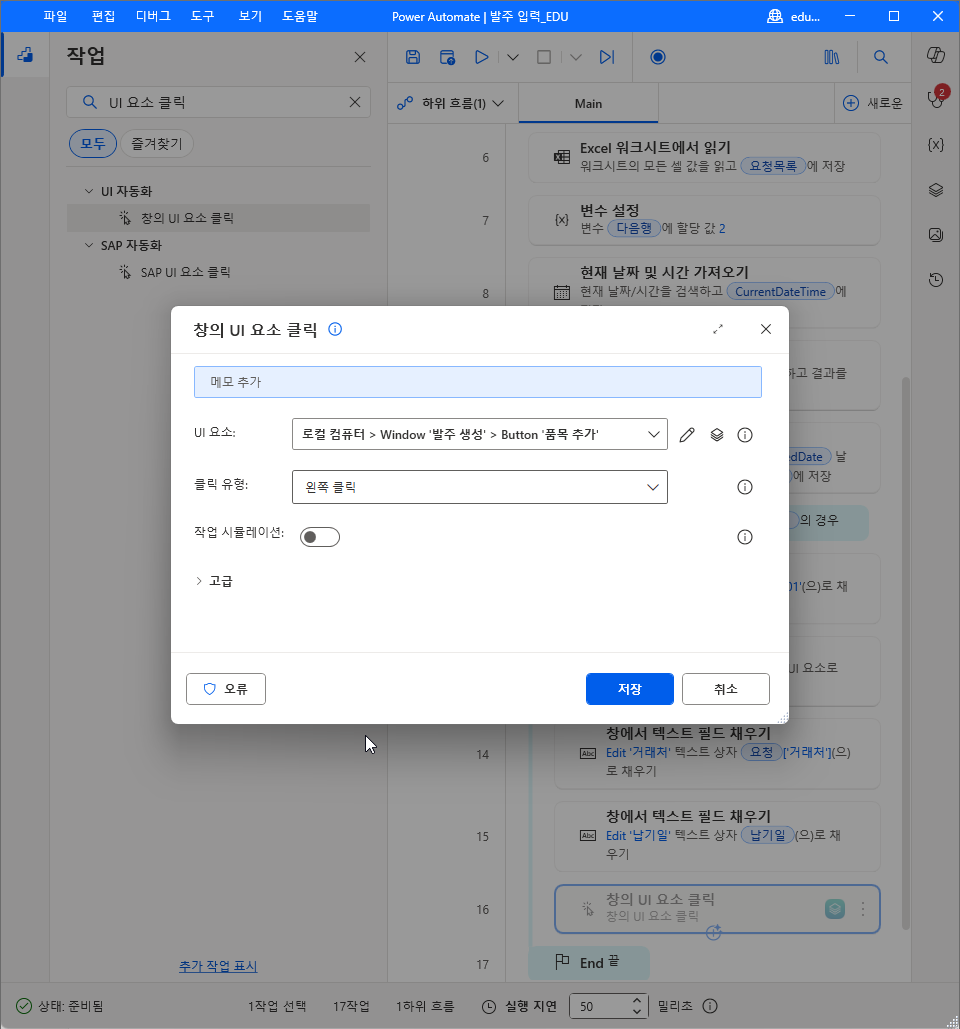This screenshot has height=1029, width=960.
Task: Click the Save As toolbar icon
Action: [448, 57]
